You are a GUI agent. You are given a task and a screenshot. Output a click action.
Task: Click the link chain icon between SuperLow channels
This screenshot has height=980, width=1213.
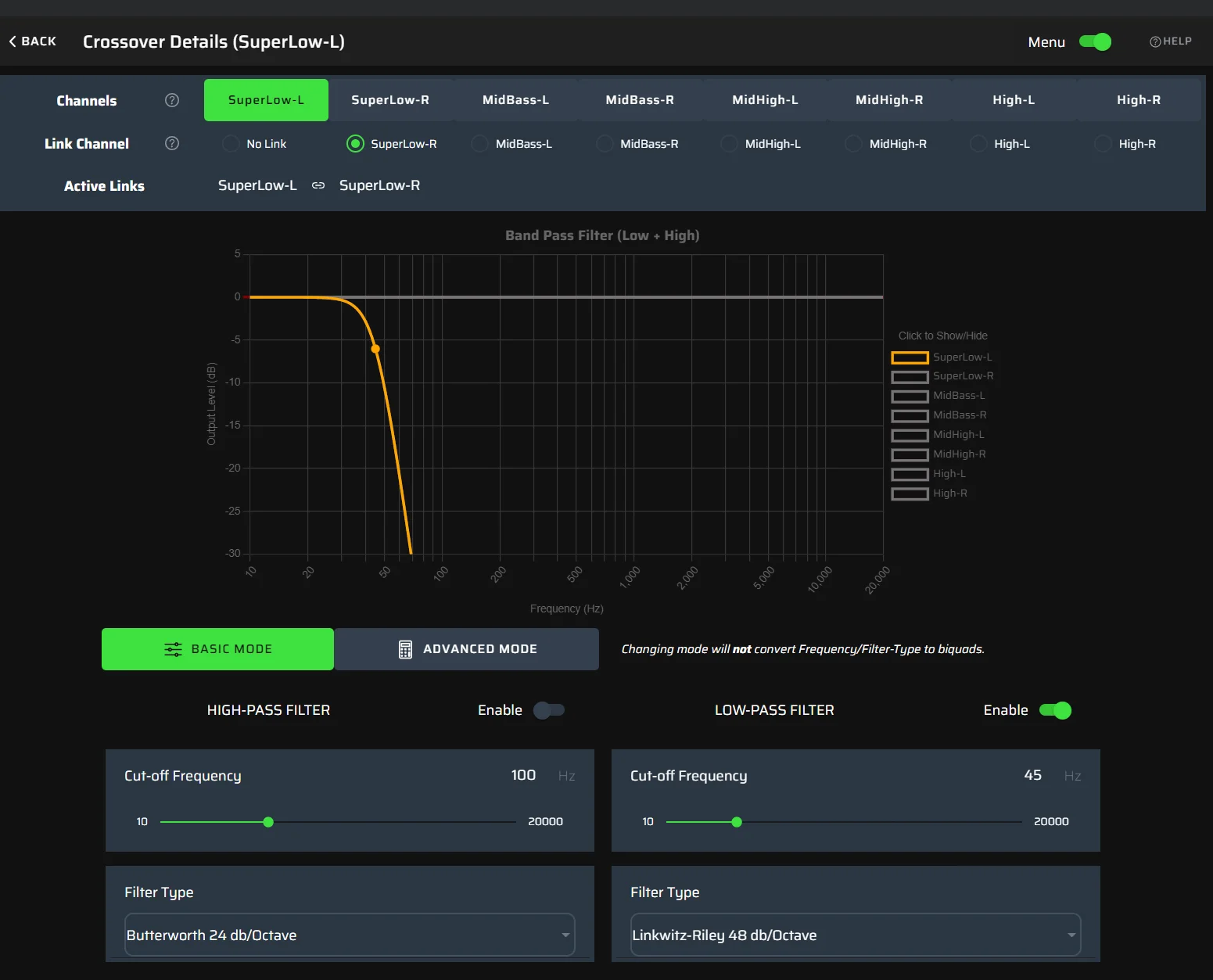pyautogui.click(x=318, y=185)
